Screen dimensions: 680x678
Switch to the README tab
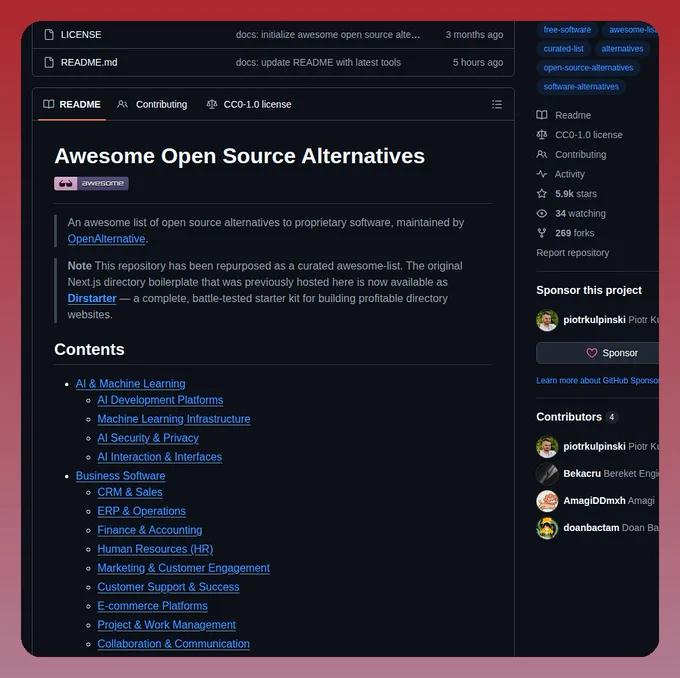tap(72, 104)
